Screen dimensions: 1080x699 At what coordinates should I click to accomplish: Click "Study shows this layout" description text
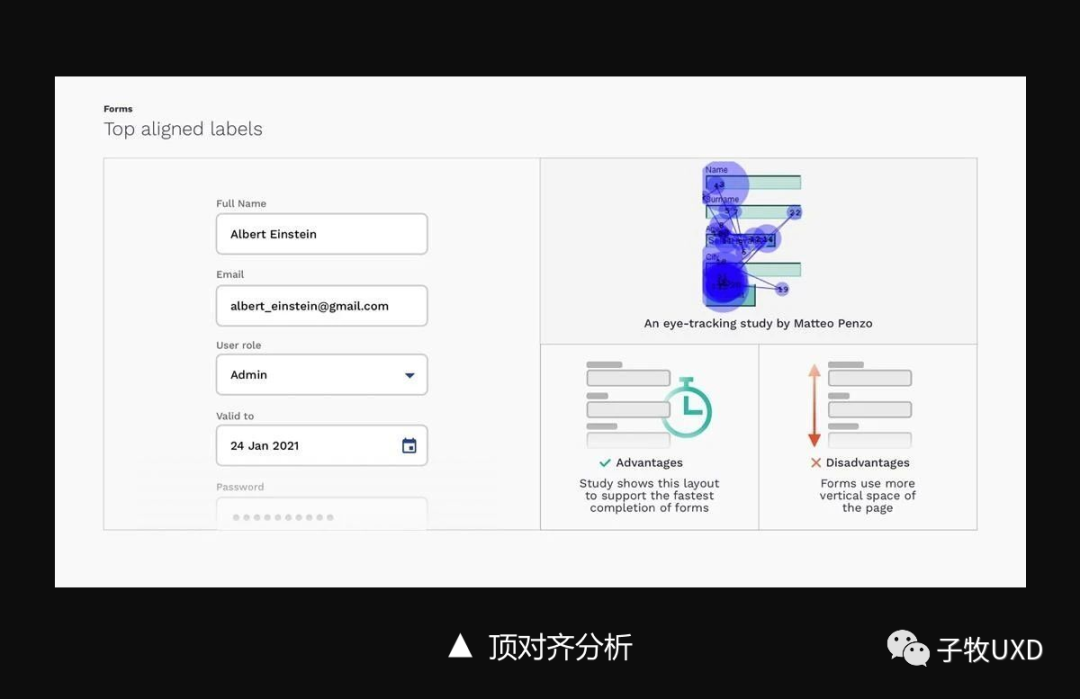coord(649,496)
